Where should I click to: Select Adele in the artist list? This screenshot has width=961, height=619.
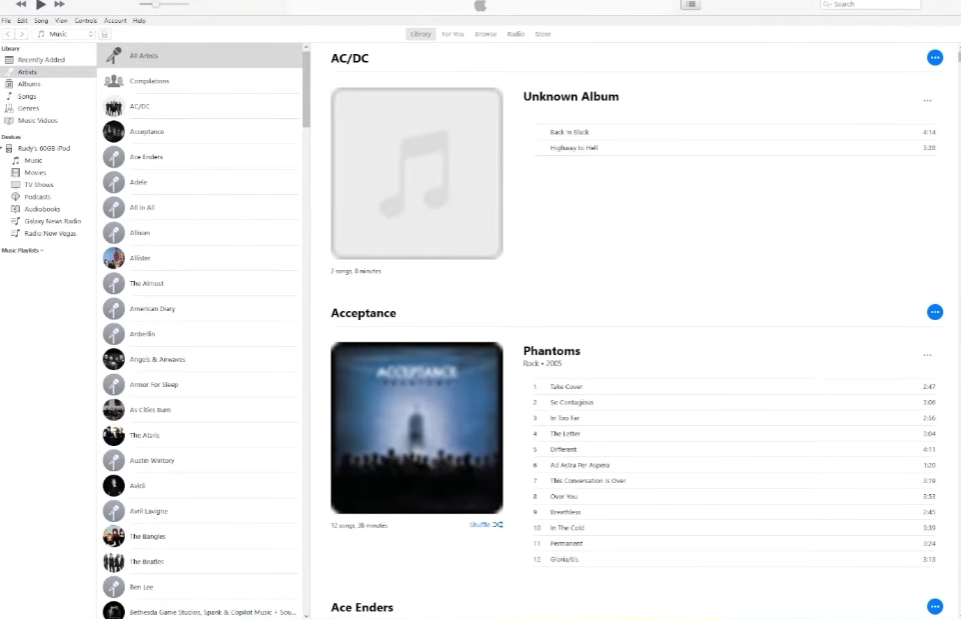[200, 182]
